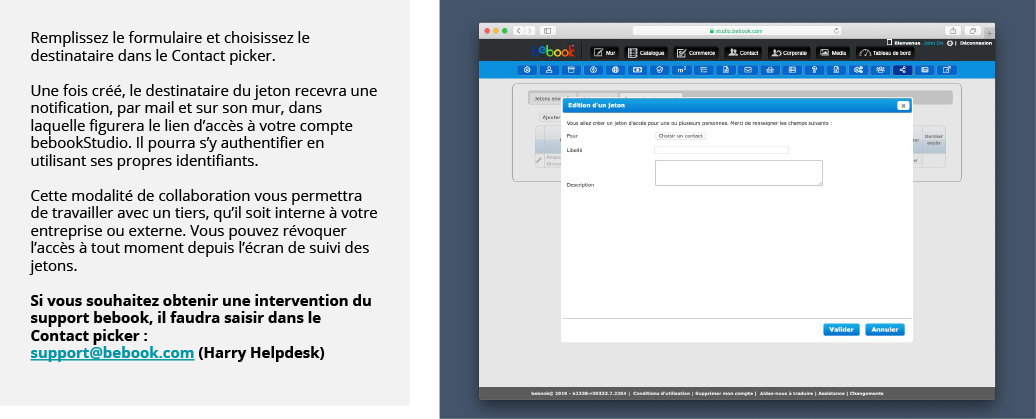1036x419 pixels.
Task: Click the bebook logo
Action: pyautogui.click(x=553, y=52)
